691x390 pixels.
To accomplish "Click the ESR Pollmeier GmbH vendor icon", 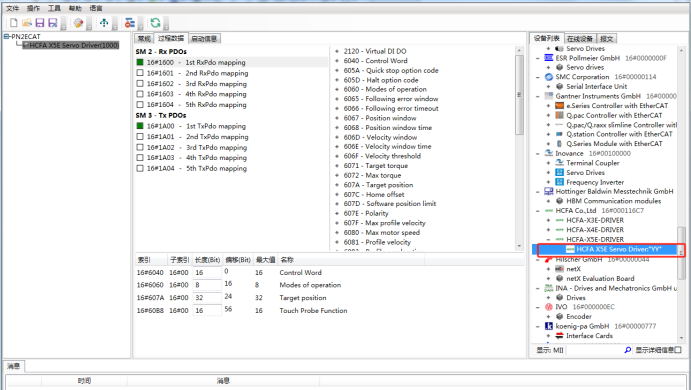I will [x=549, y=58].
